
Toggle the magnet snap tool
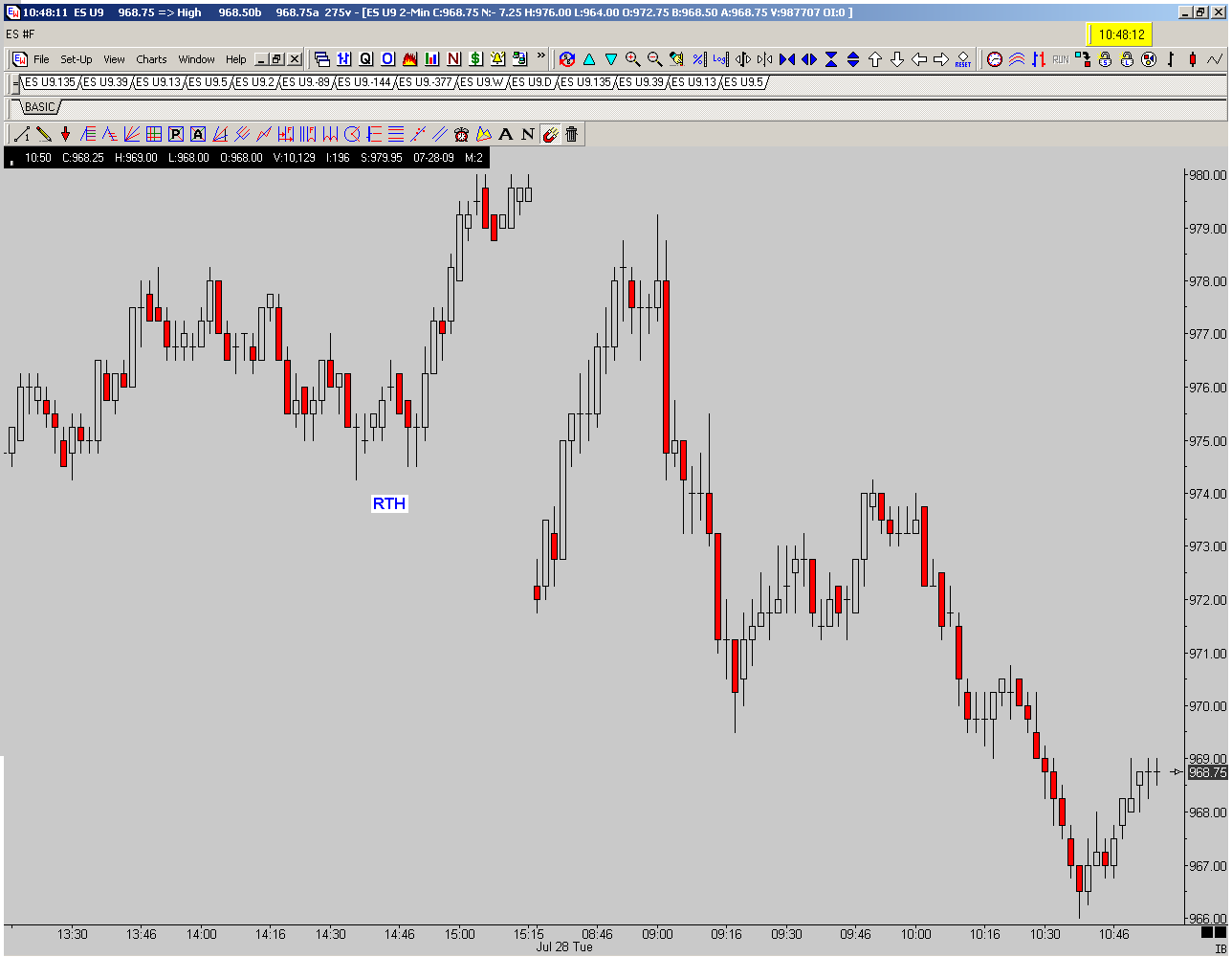(550, 134)
